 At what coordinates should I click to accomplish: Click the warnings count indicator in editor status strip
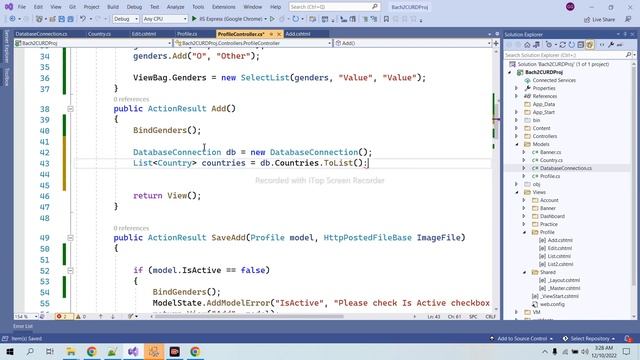tap(81, 316)
